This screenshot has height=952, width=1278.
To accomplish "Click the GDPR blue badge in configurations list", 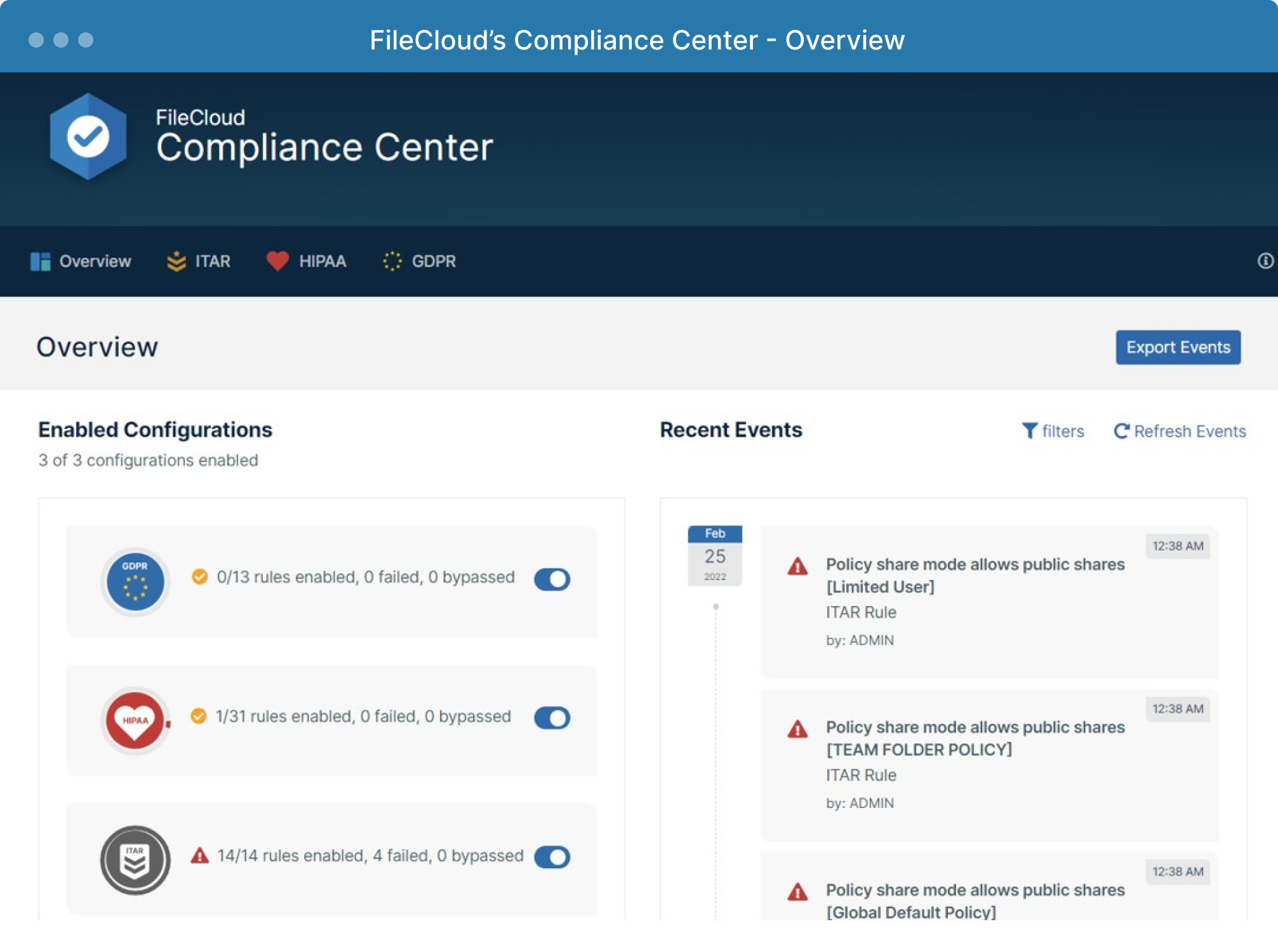I will (x=135, y=581).
